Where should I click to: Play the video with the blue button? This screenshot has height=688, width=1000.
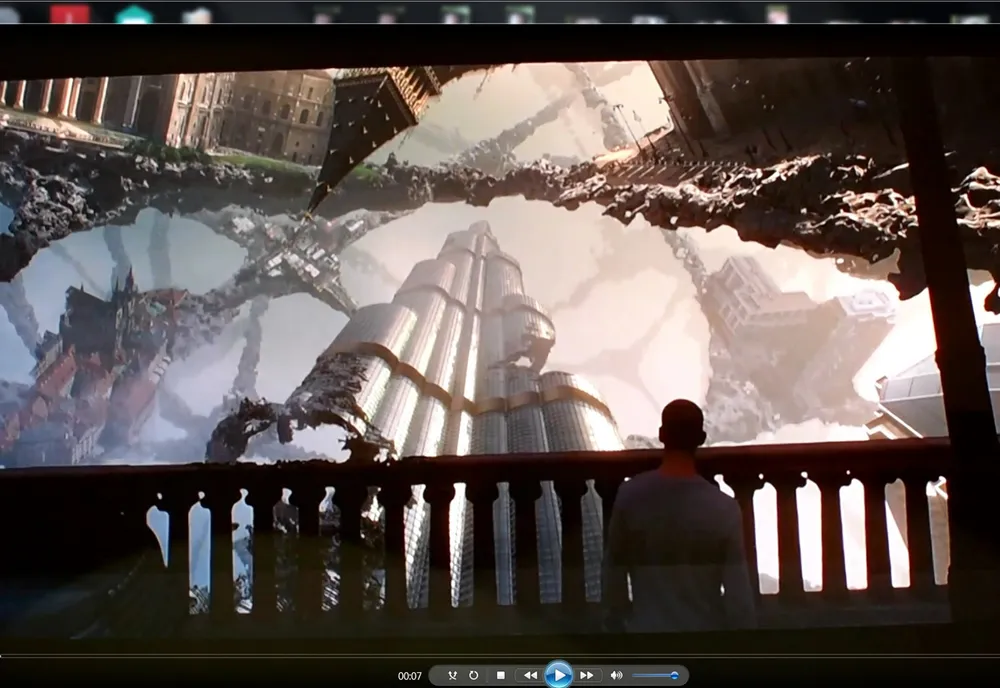pos(559,675)
